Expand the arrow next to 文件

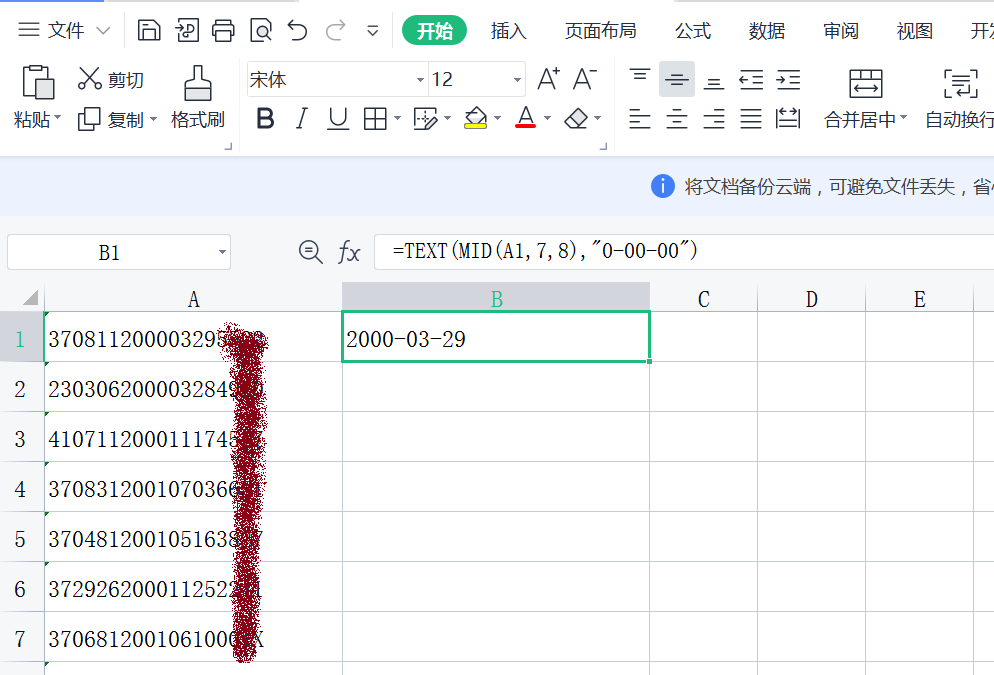103,30
